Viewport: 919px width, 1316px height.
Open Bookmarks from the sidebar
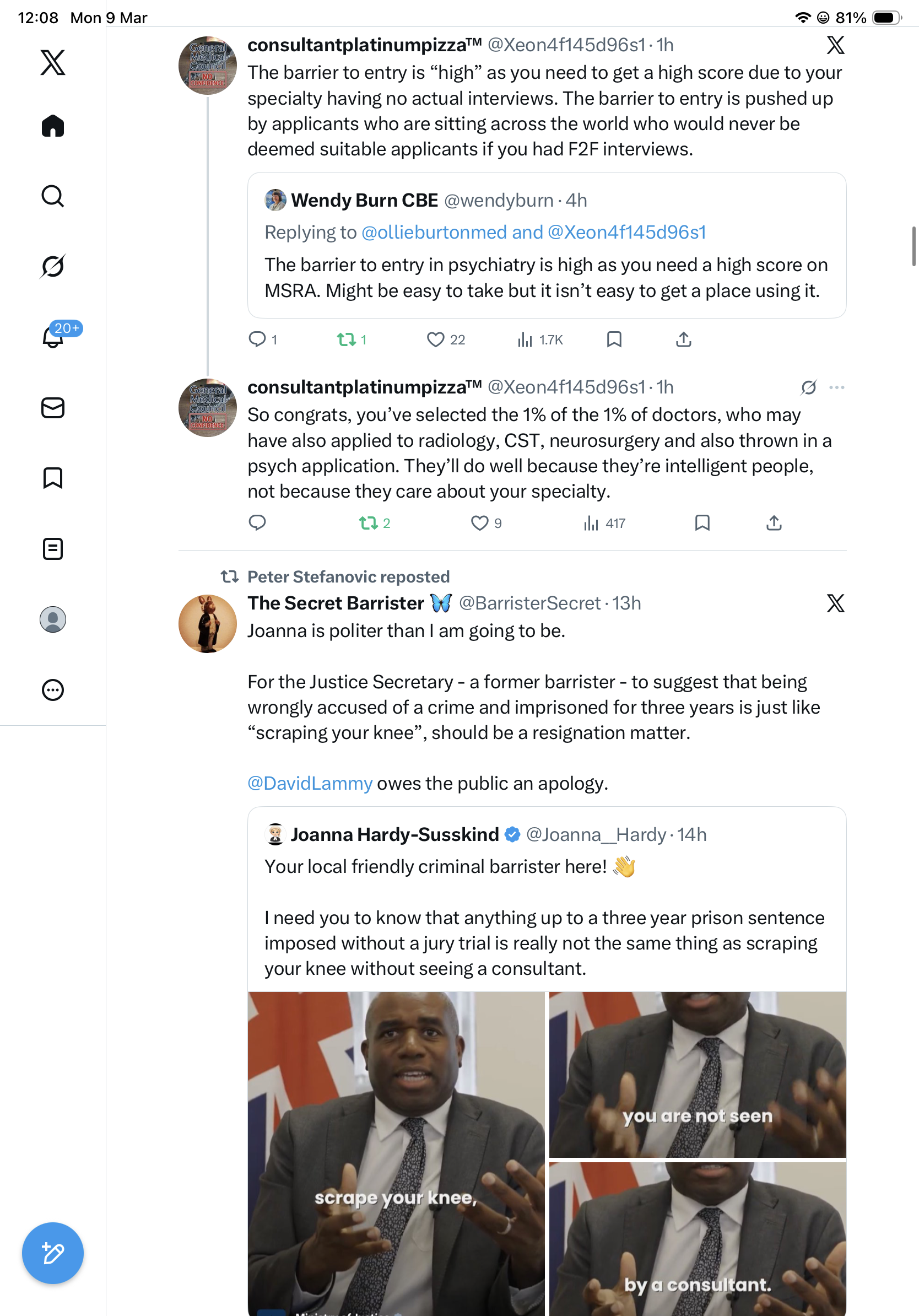tap(53, 477)
